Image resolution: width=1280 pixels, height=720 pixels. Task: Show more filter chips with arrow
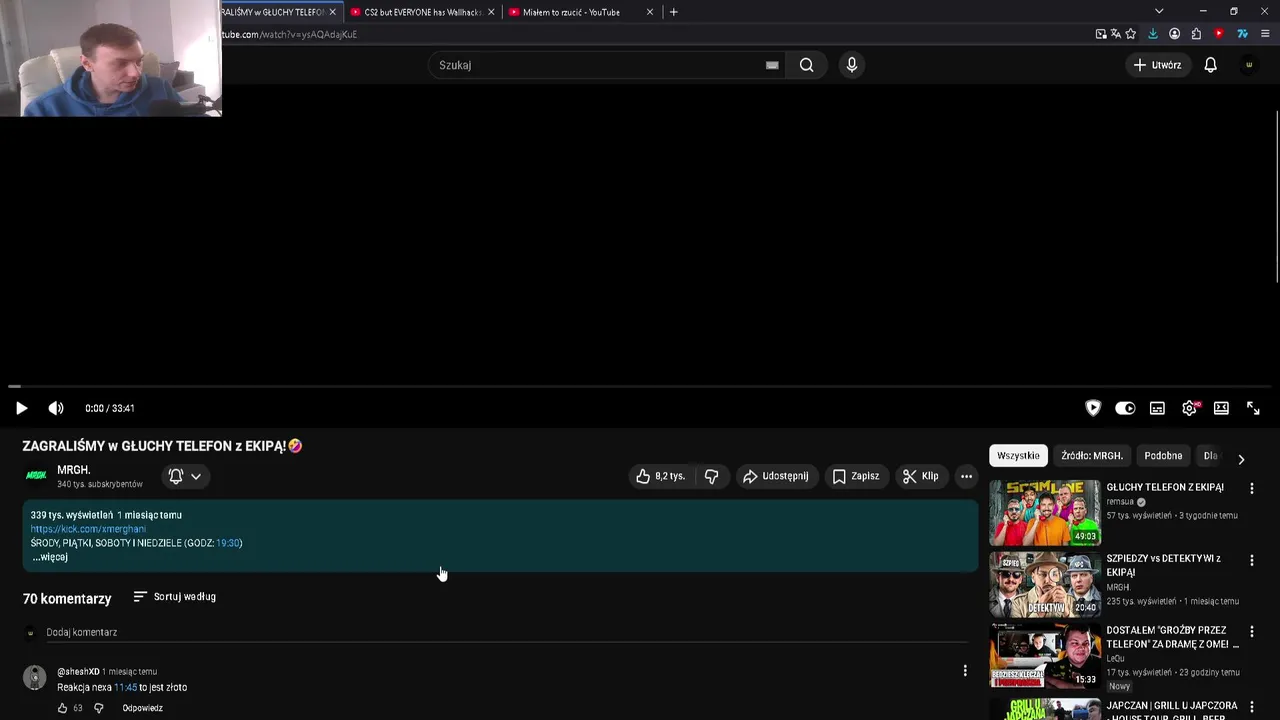pyautogui.click(x=1241, y=459)
